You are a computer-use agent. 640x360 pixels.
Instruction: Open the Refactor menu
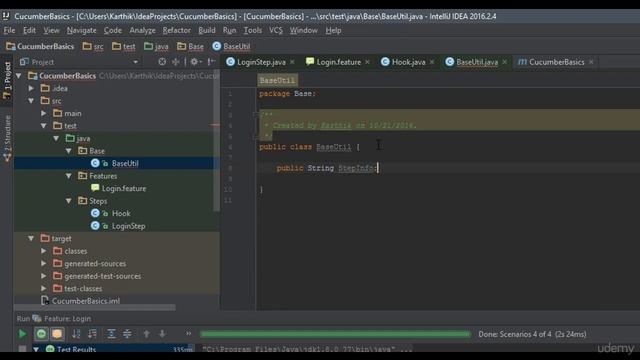176,30
